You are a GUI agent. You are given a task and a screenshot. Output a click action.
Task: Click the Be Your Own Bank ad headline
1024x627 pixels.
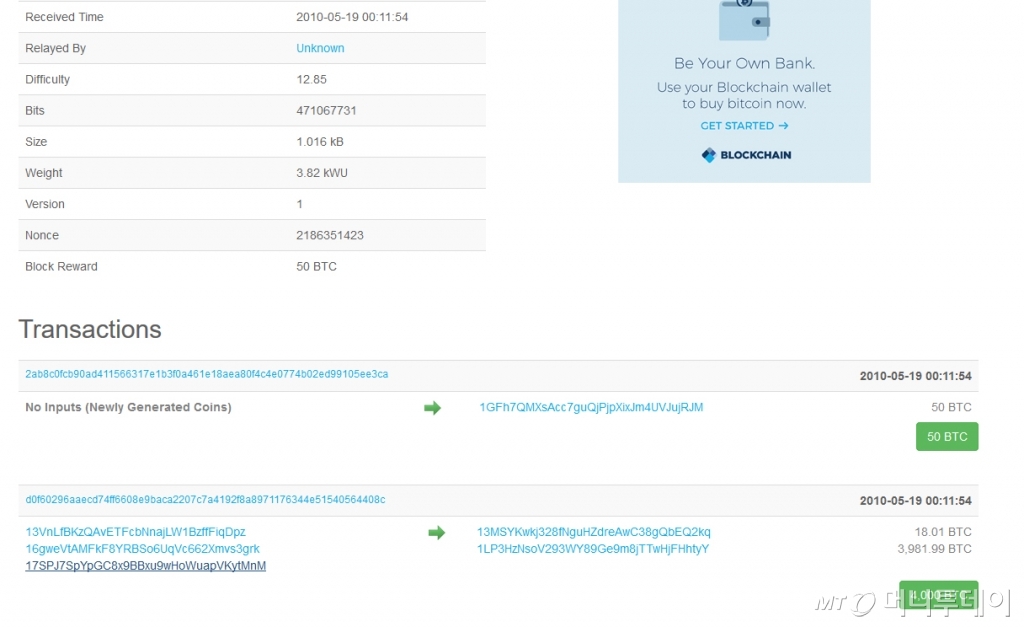[744, 63]
